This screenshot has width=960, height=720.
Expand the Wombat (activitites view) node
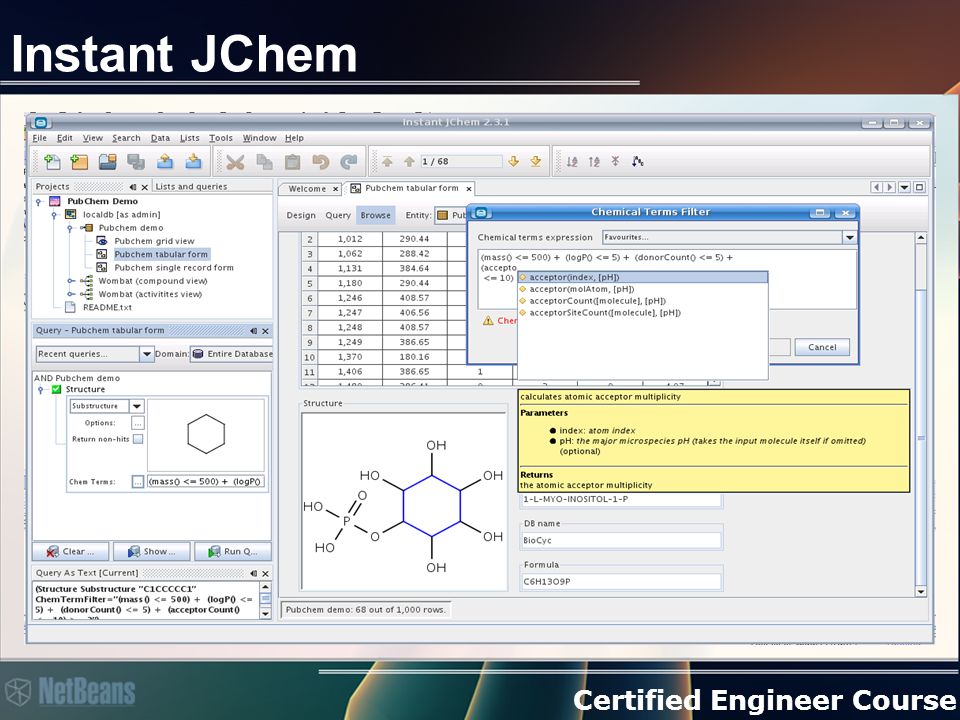70,294
